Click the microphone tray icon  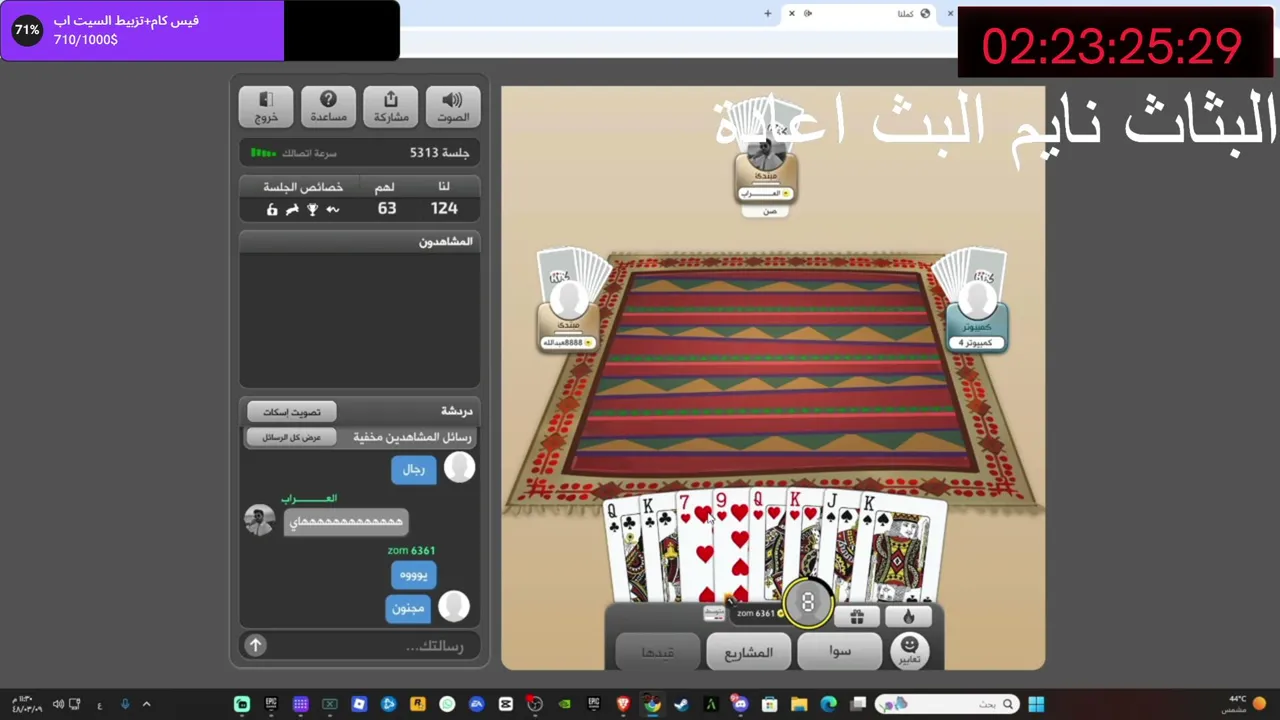pyautogui.click(x=125, y=704)
